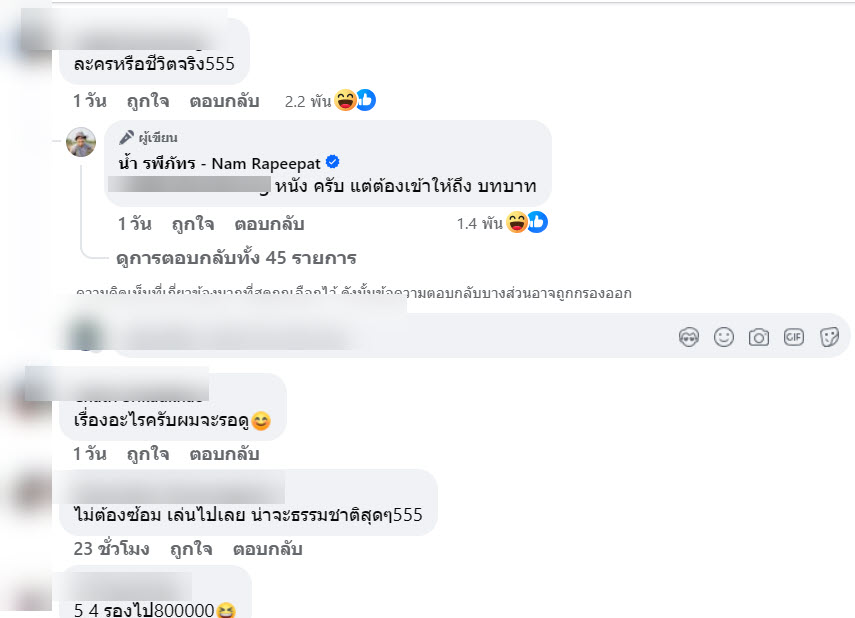
Task: Open Nam Rapeepat profile picture
Action: [81, 142]
